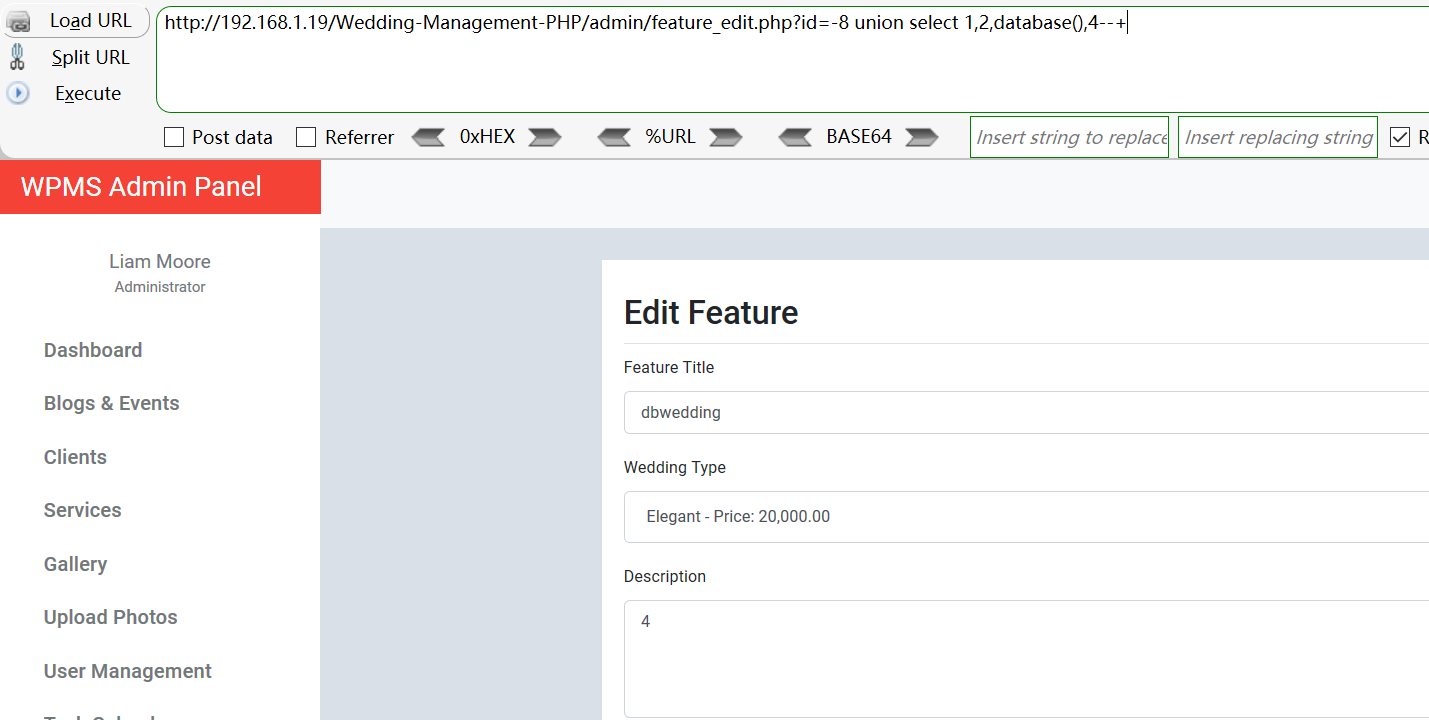Click the Wedding Type label
This screenshot has height=720, width=1429.
click(x=675, y=467)
